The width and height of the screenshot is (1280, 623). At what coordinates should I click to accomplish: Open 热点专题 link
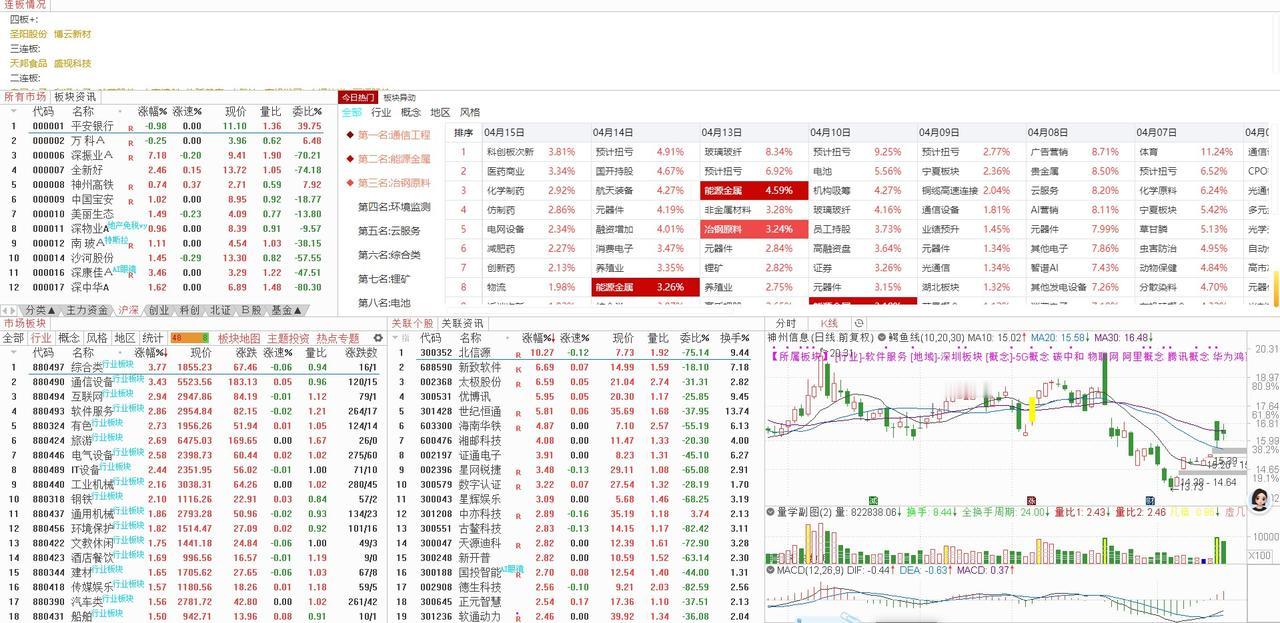tap(337, 338)
